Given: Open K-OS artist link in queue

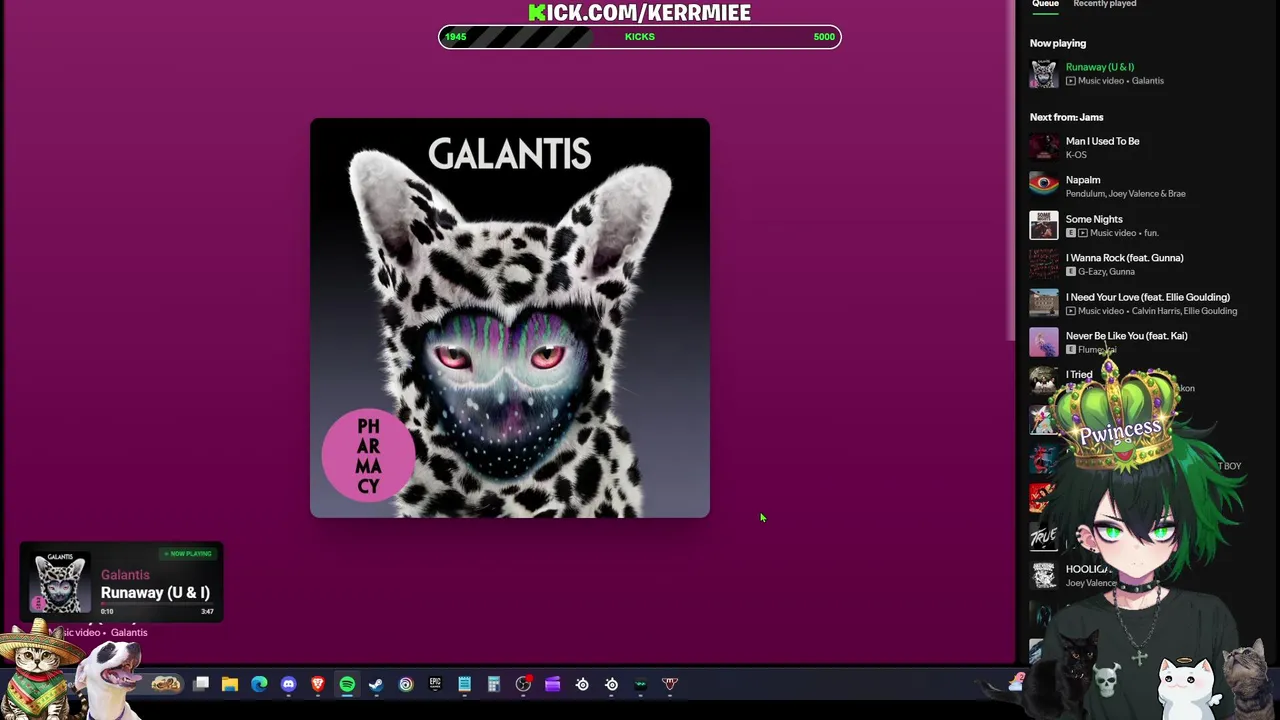Looking at the screenshot, I should pos(1076,155).
